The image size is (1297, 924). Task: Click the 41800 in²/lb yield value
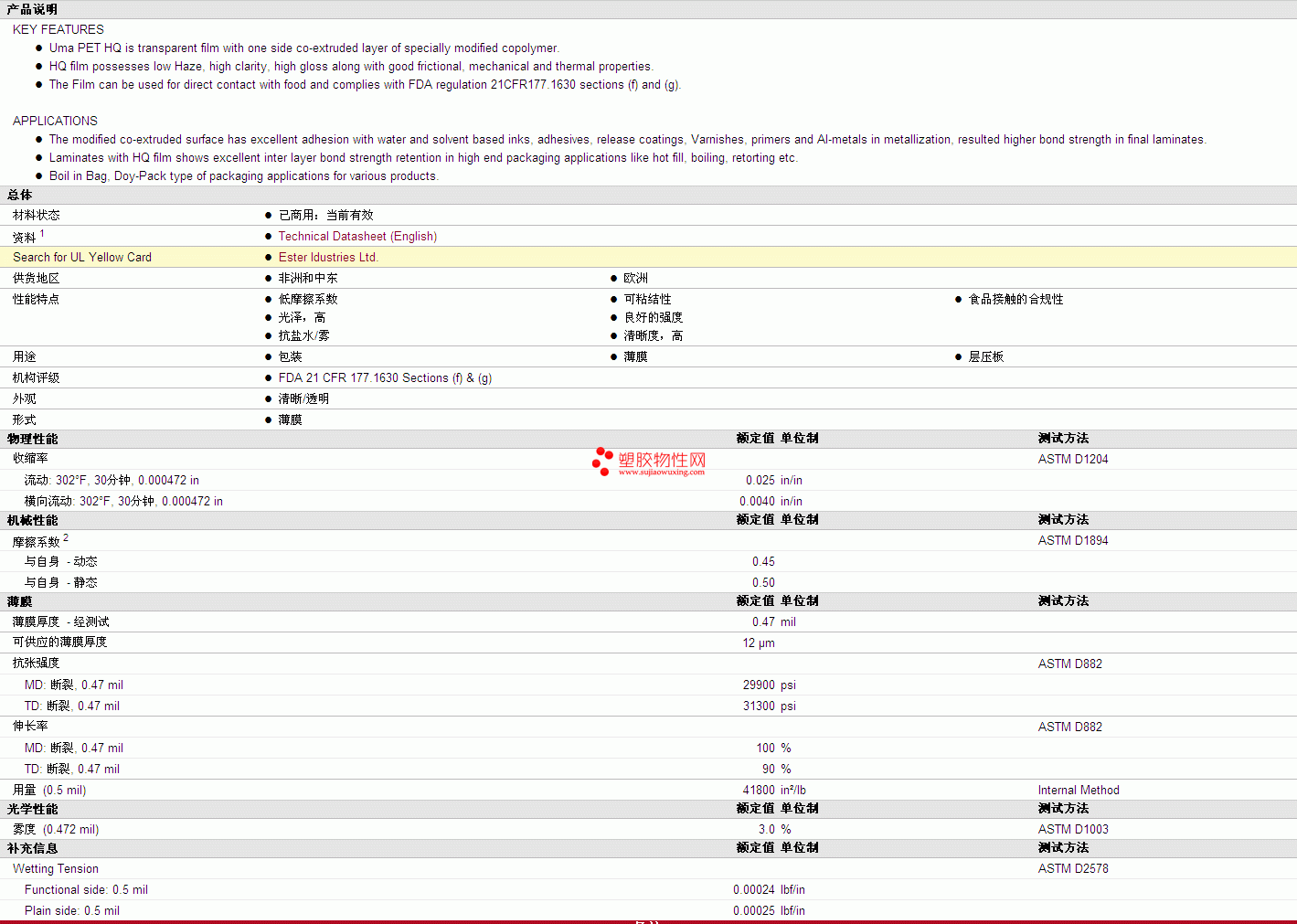774,790
